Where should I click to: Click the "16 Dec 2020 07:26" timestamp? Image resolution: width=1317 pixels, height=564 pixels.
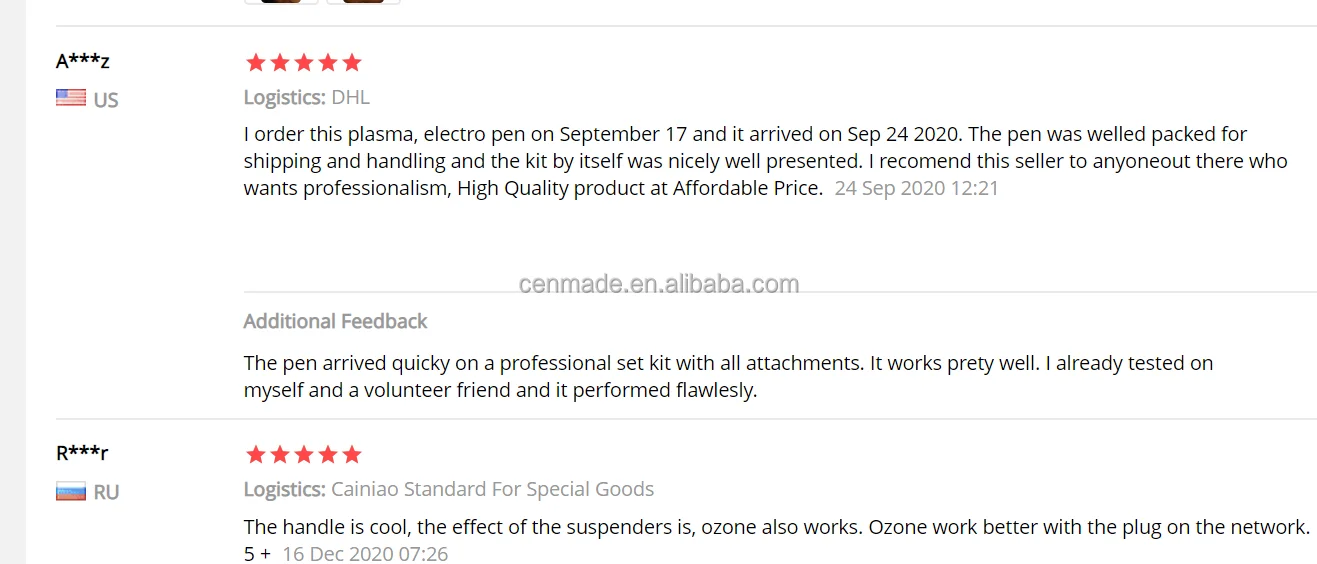coord(365,553)
